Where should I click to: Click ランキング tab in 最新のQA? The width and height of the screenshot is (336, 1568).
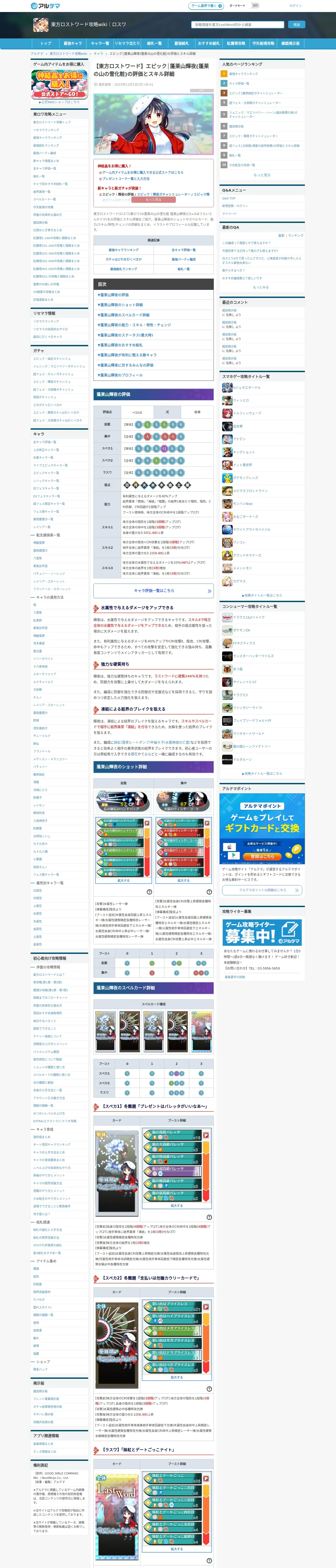(x=296, y=235)
